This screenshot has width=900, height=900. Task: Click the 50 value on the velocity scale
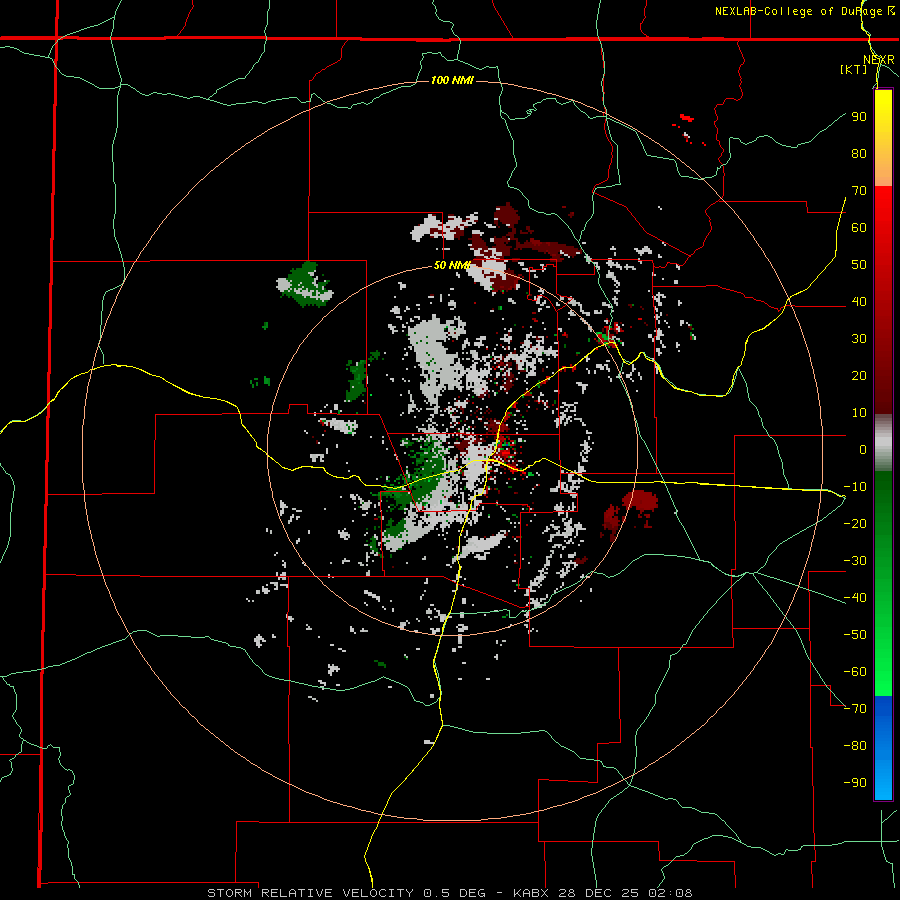(859, 265)
